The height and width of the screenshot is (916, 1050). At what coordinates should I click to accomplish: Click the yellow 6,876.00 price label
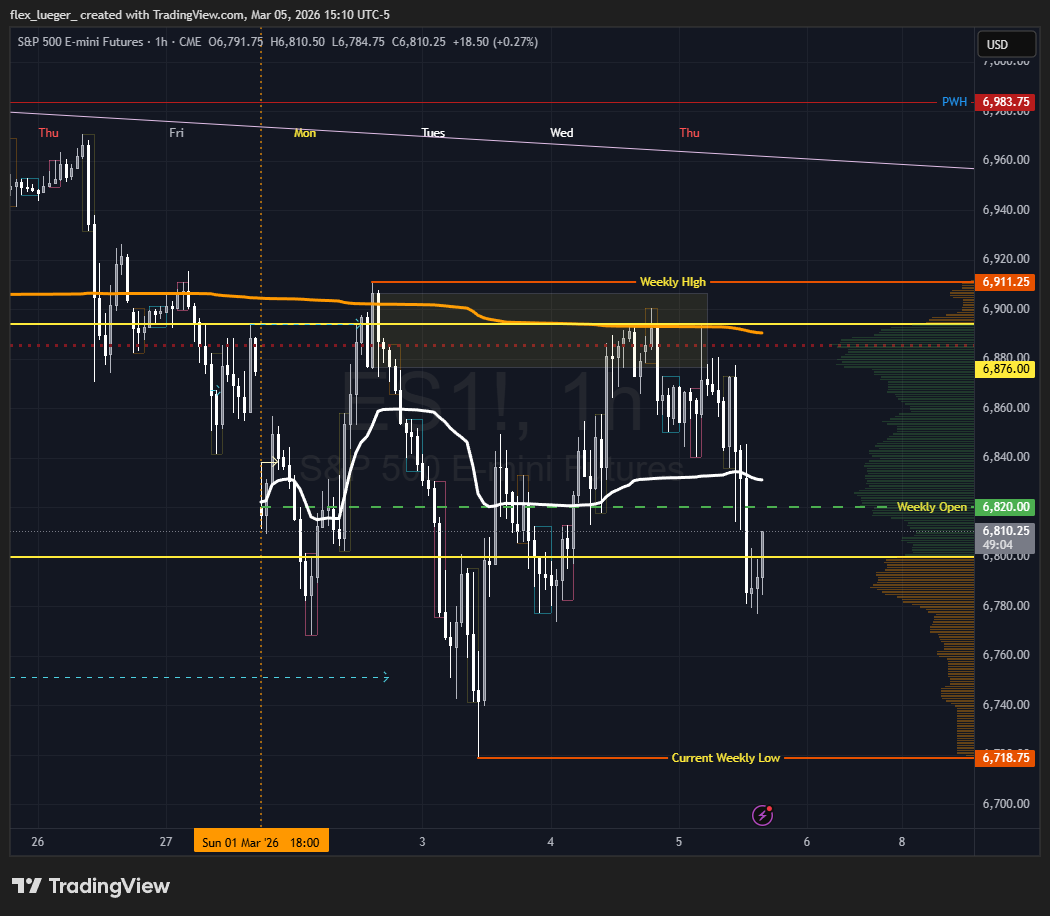click(x=1005, y=369)
